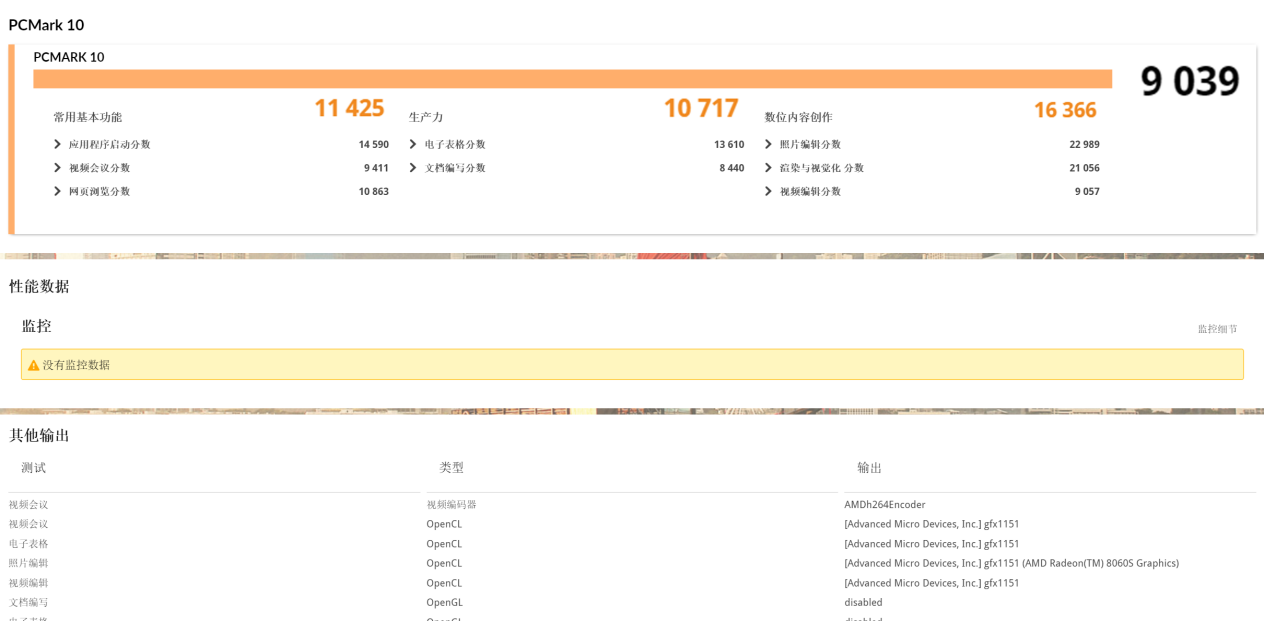Screen dimensions: 1264x621
Task: Click the arrow beside 网页浏览分数
Action: (58, 191)
